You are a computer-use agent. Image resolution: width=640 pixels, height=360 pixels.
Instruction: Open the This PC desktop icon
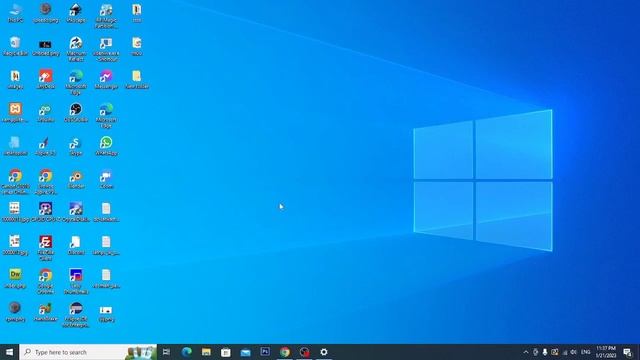(x=15, y=13)
